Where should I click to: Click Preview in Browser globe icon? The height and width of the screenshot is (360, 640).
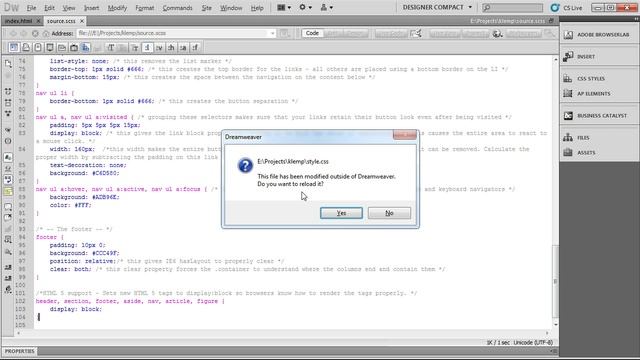pos(497,33)
